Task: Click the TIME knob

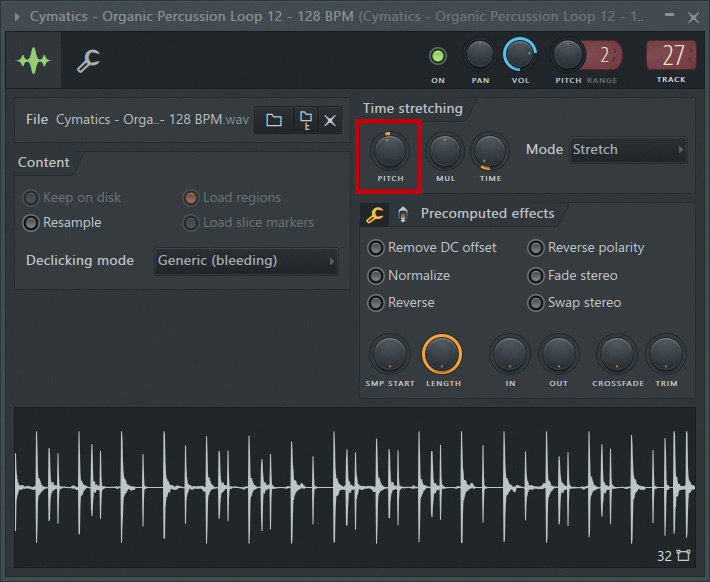Action: pyautogui.click(x=490, y=151)
